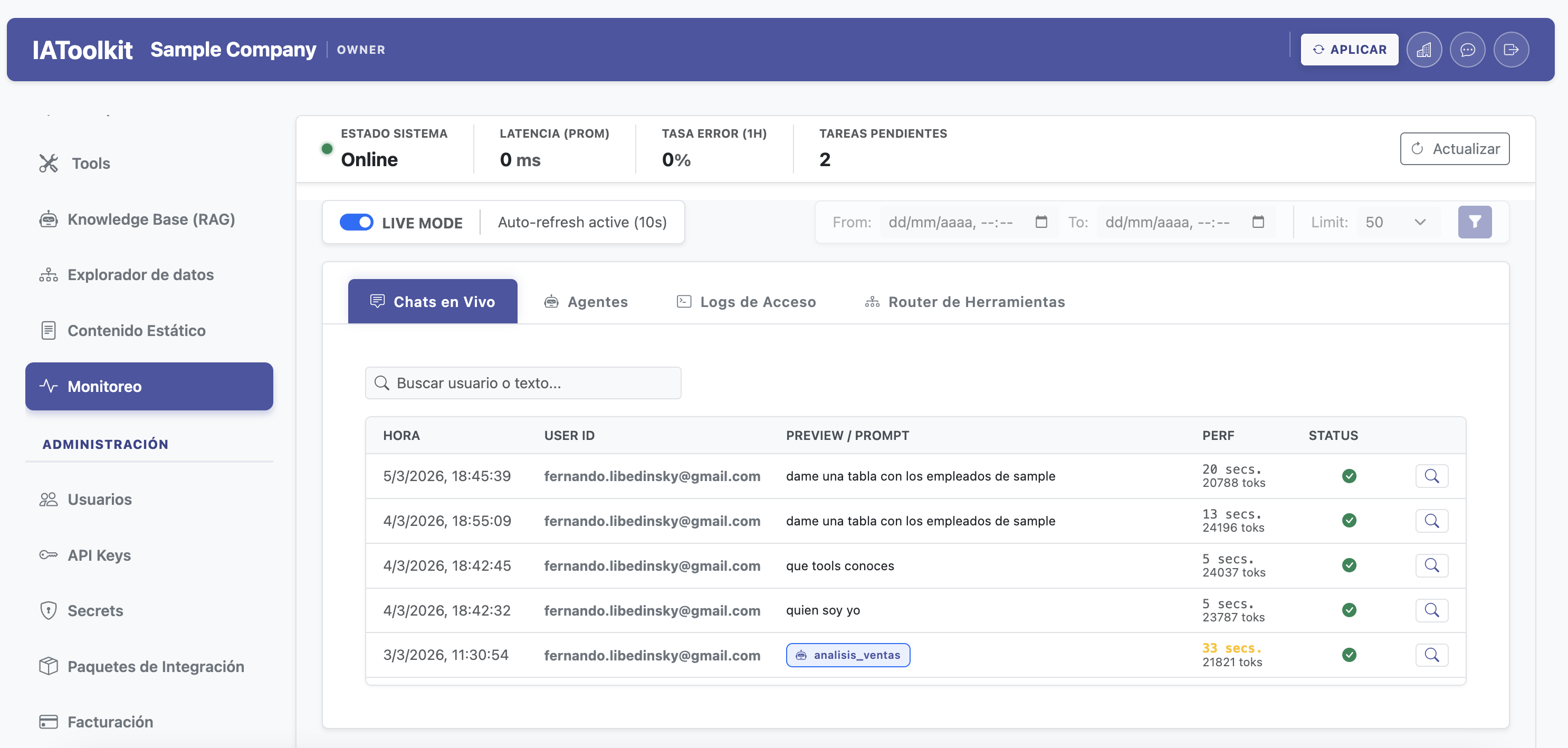The image size is (1568, 748).
Task: Open the From date picker
Action: click(x=1041, y=222)
